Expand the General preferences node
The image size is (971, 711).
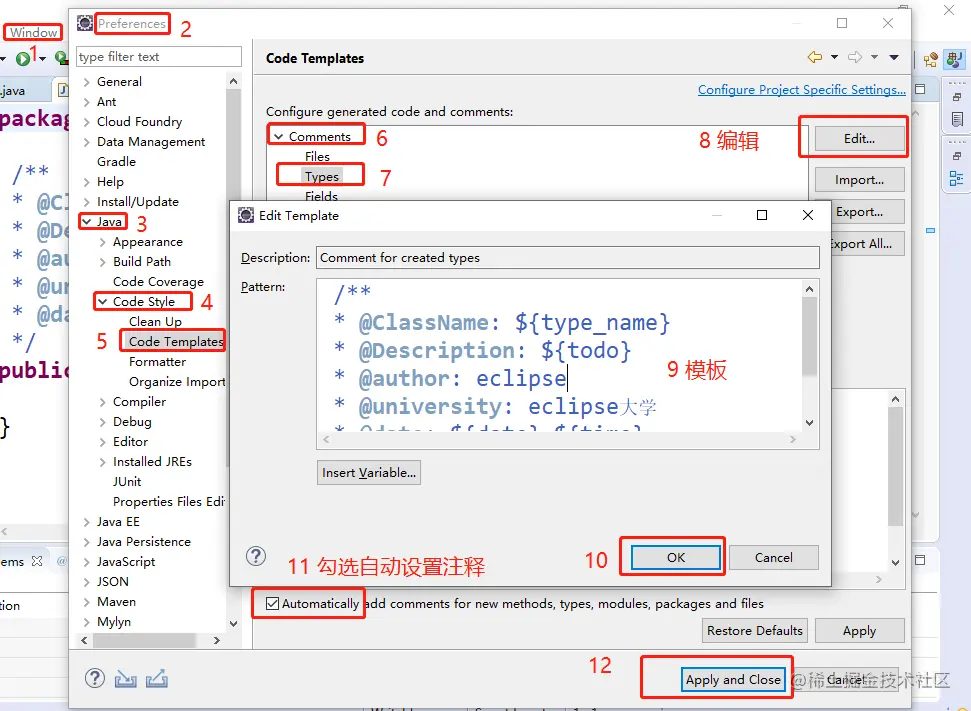tap(87, 82)
